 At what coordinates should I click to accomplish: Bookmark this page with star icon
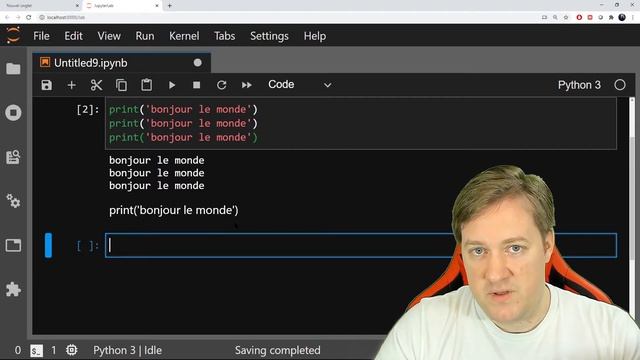pos(566,17)
